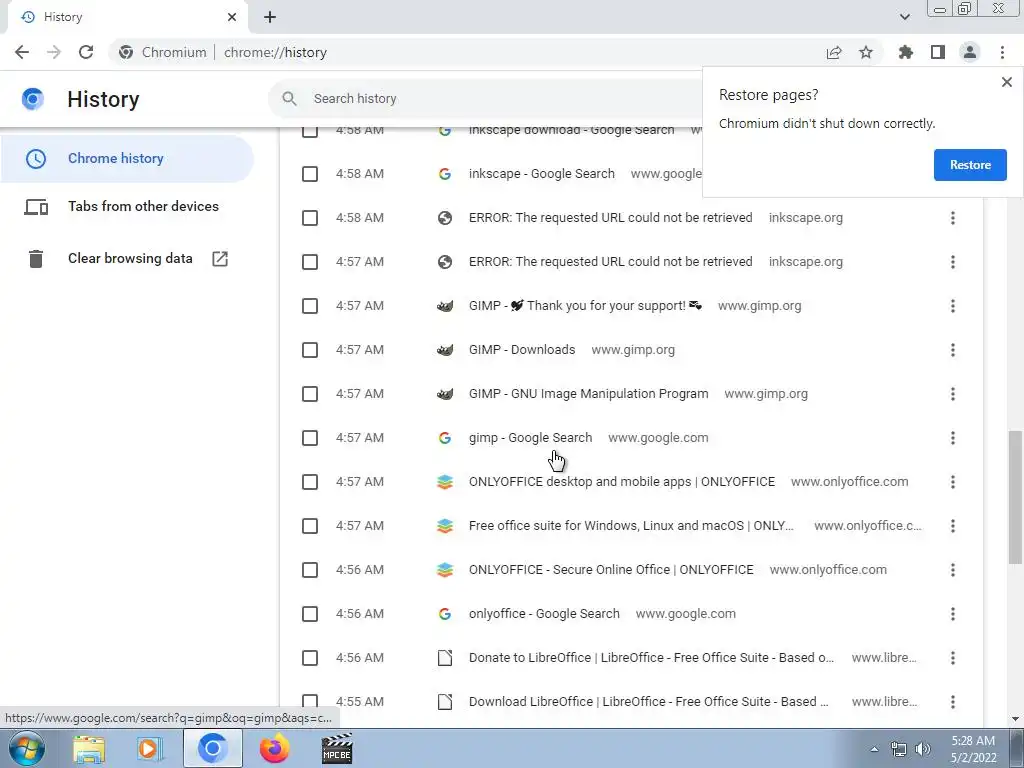
Task: Open onlyoffice - Google Search link
Action: [x=544, y=614]
